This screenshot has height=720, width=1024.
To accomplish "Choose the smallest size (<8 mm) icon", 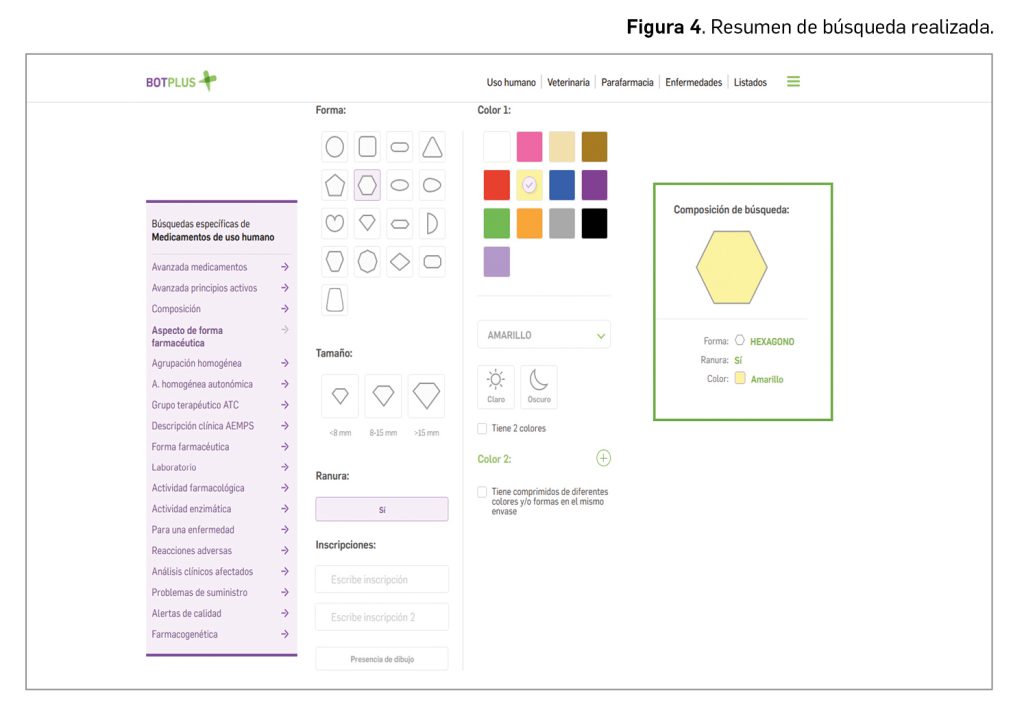I will (340, 396).
